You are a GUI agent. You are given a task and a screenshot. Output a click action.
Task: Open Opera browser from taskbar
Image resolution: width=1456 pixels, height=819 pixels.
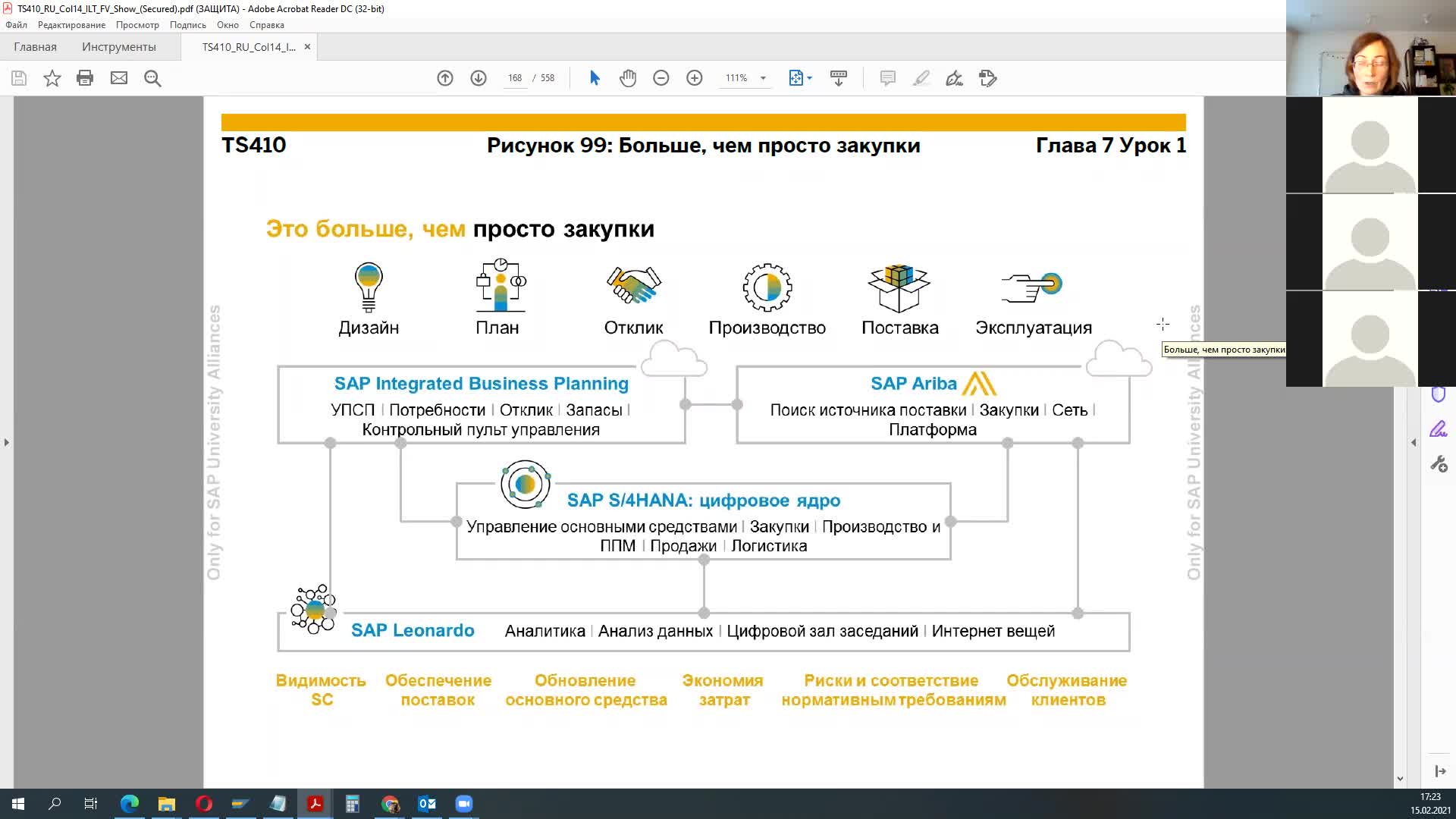coord(204,804)
